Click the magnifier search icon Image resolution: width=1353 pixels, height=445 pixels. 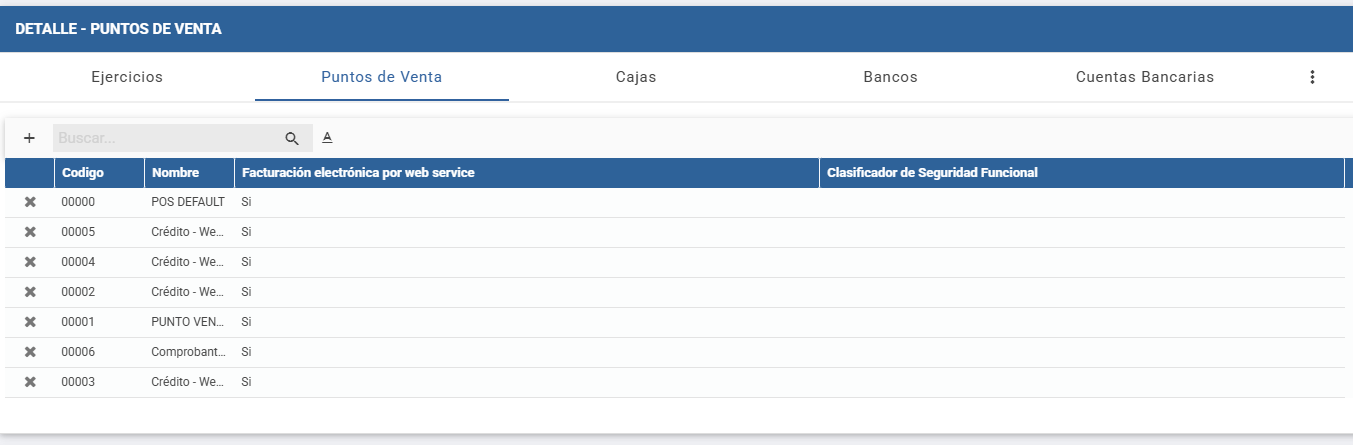point(292,138)
